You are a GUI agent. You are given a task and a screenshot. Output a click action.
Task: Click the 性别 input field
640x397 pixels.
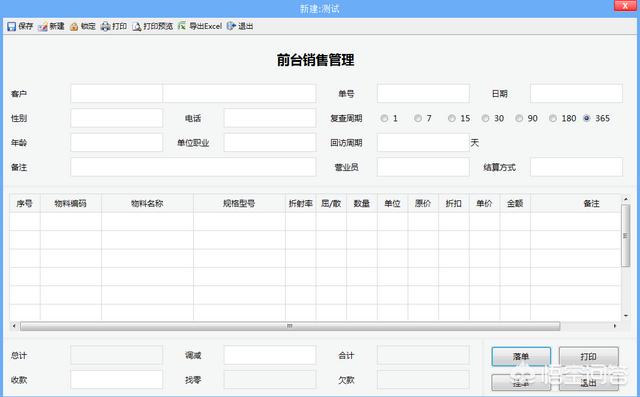click(x=117, y=118)
